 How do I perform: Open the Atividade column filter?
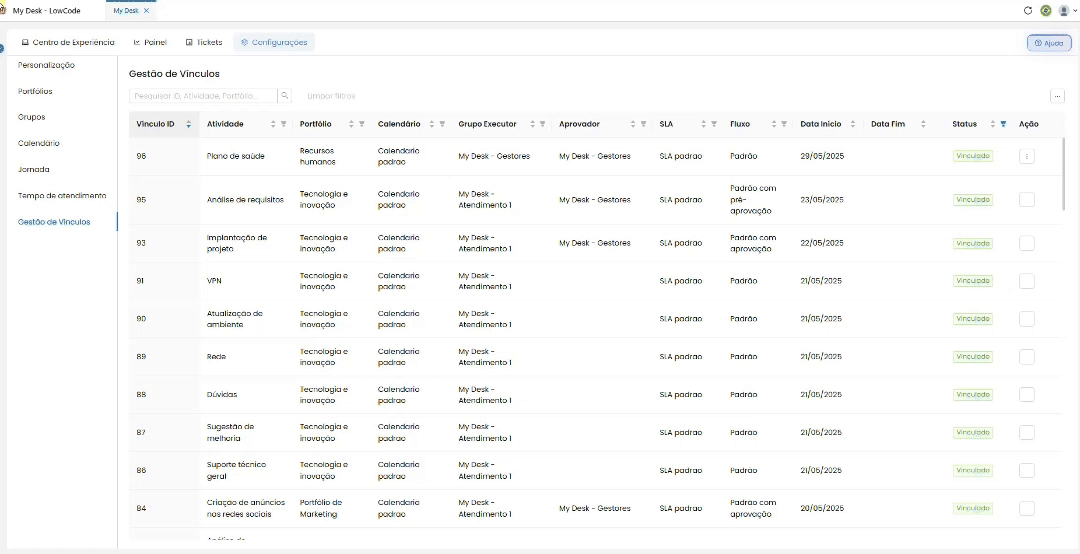[x=283, y=125]
